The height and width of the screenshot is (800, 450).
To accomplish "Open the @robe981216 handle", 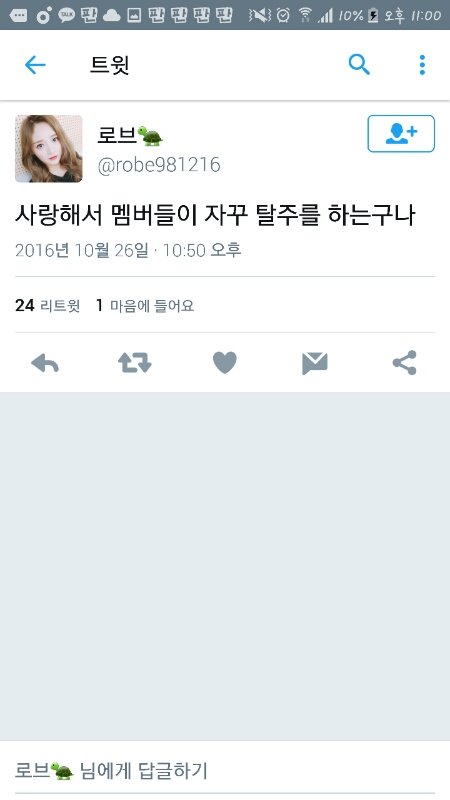I will point(159,165).
